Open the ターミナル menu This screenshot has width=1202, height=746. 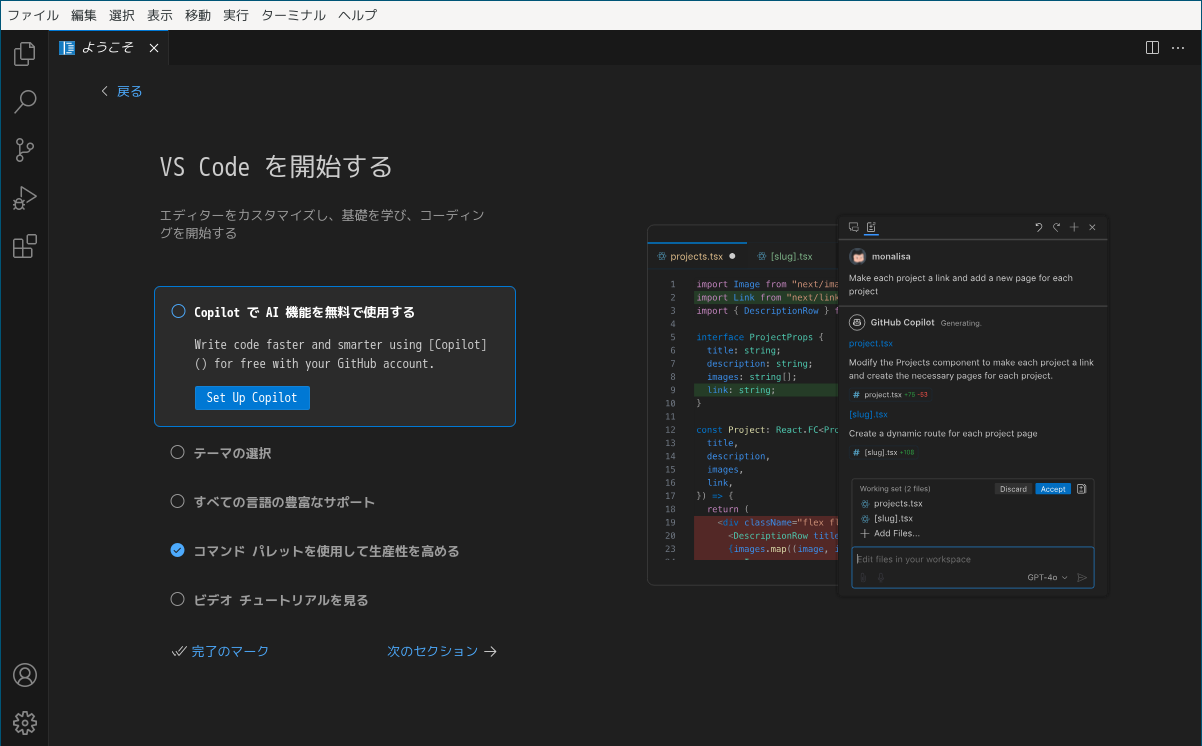[294, 15]
